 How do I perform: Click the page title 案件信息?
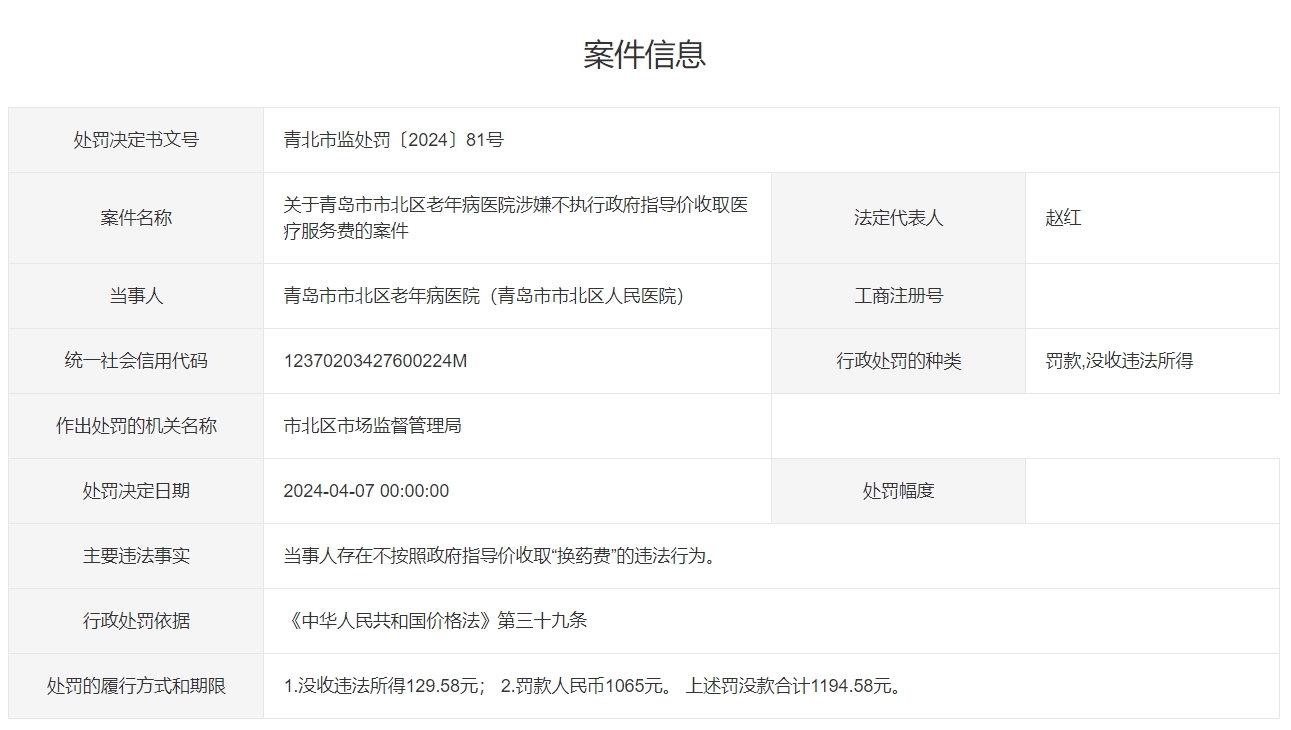coord(645,54)
